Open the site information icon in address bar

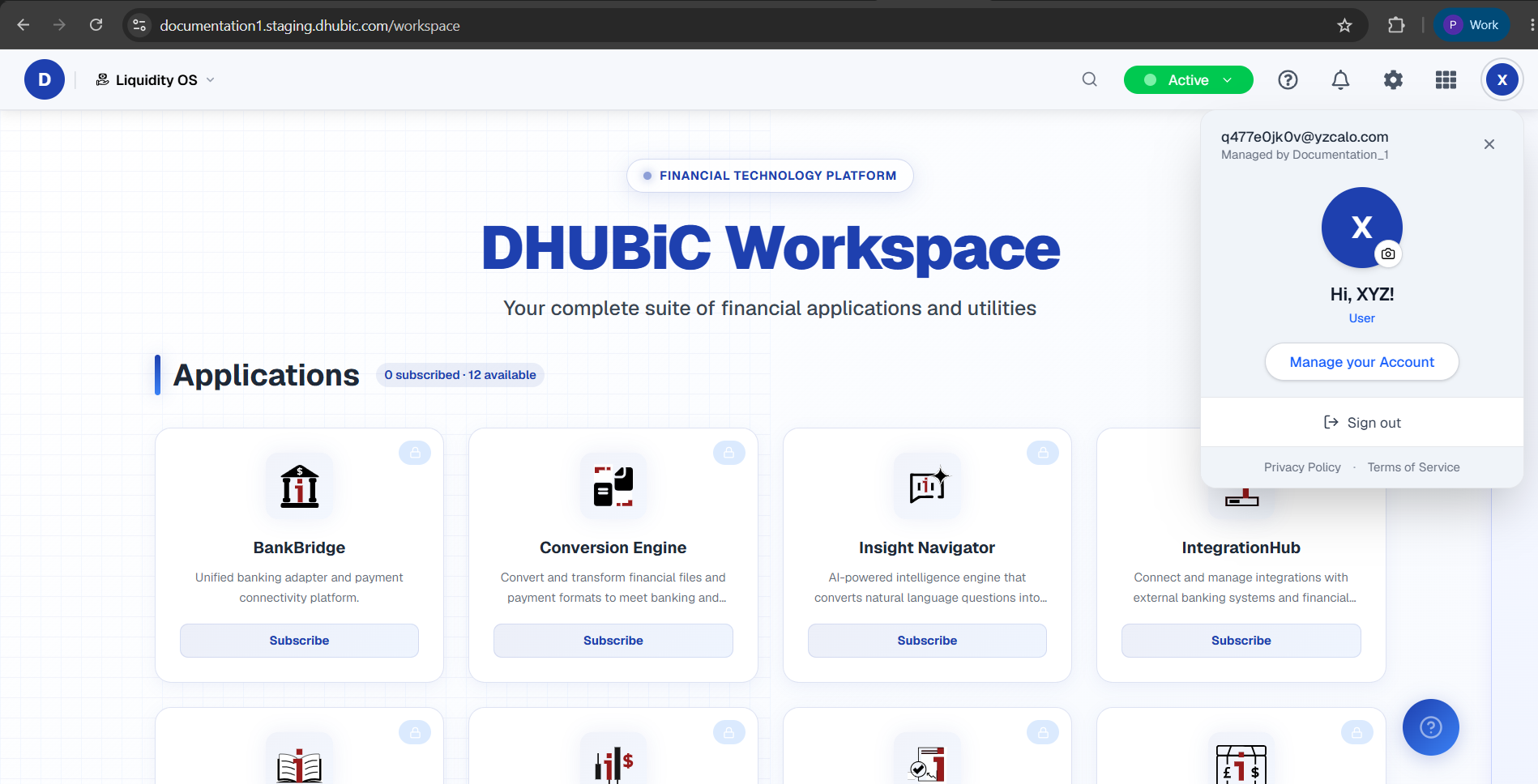[139, 25]
